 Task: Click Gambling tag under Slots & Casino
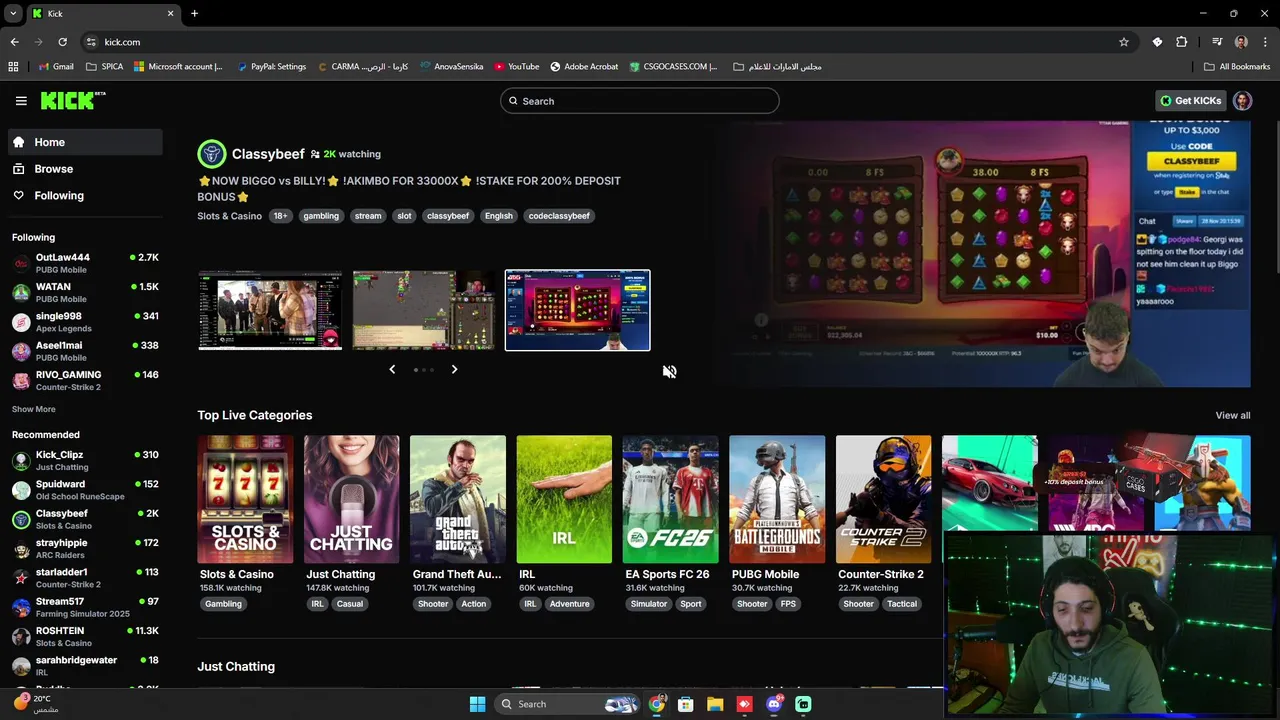click(223, 604)
